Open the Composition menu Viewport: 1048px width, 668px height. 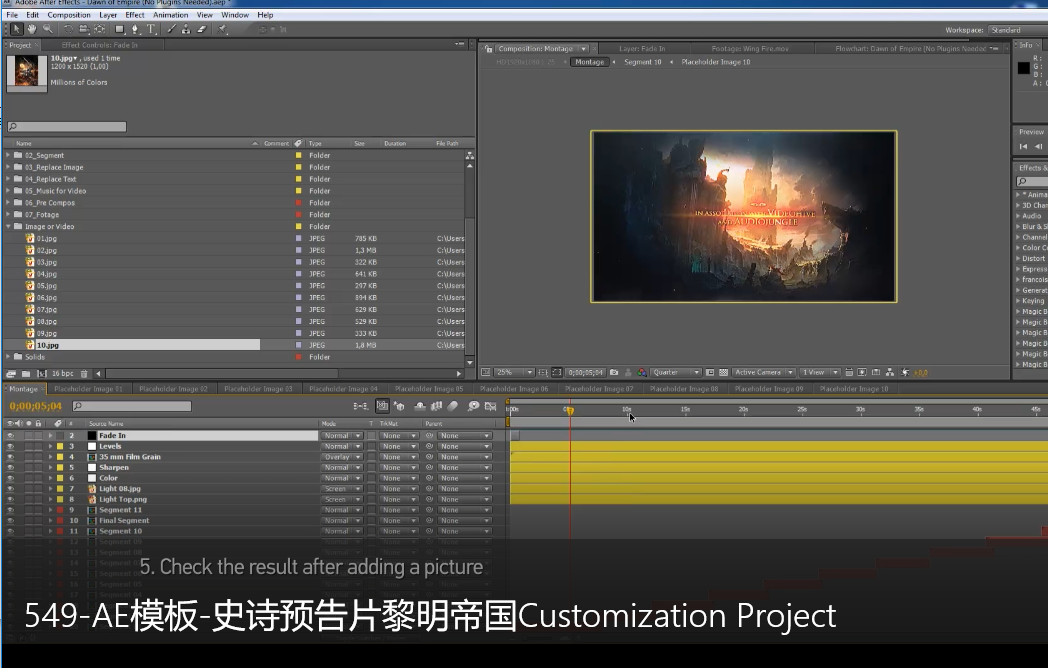[69, 15]
